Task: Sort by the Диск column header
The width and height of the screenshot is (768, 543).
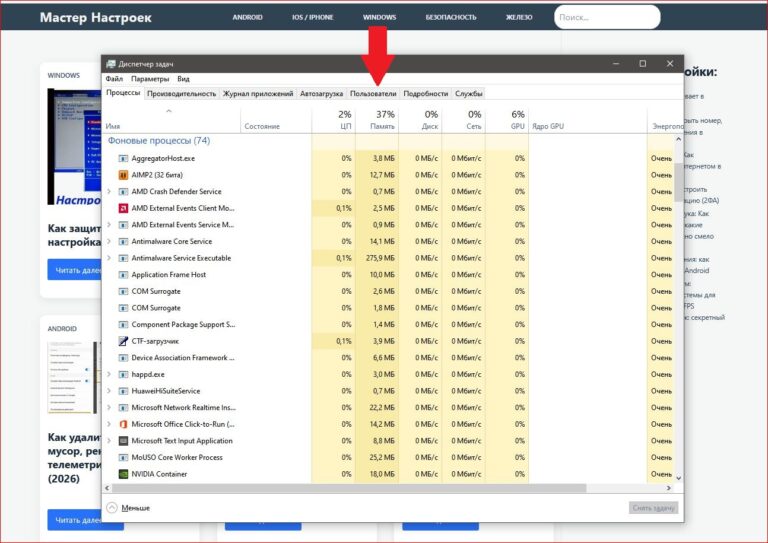Action: [x=420, y=120]
